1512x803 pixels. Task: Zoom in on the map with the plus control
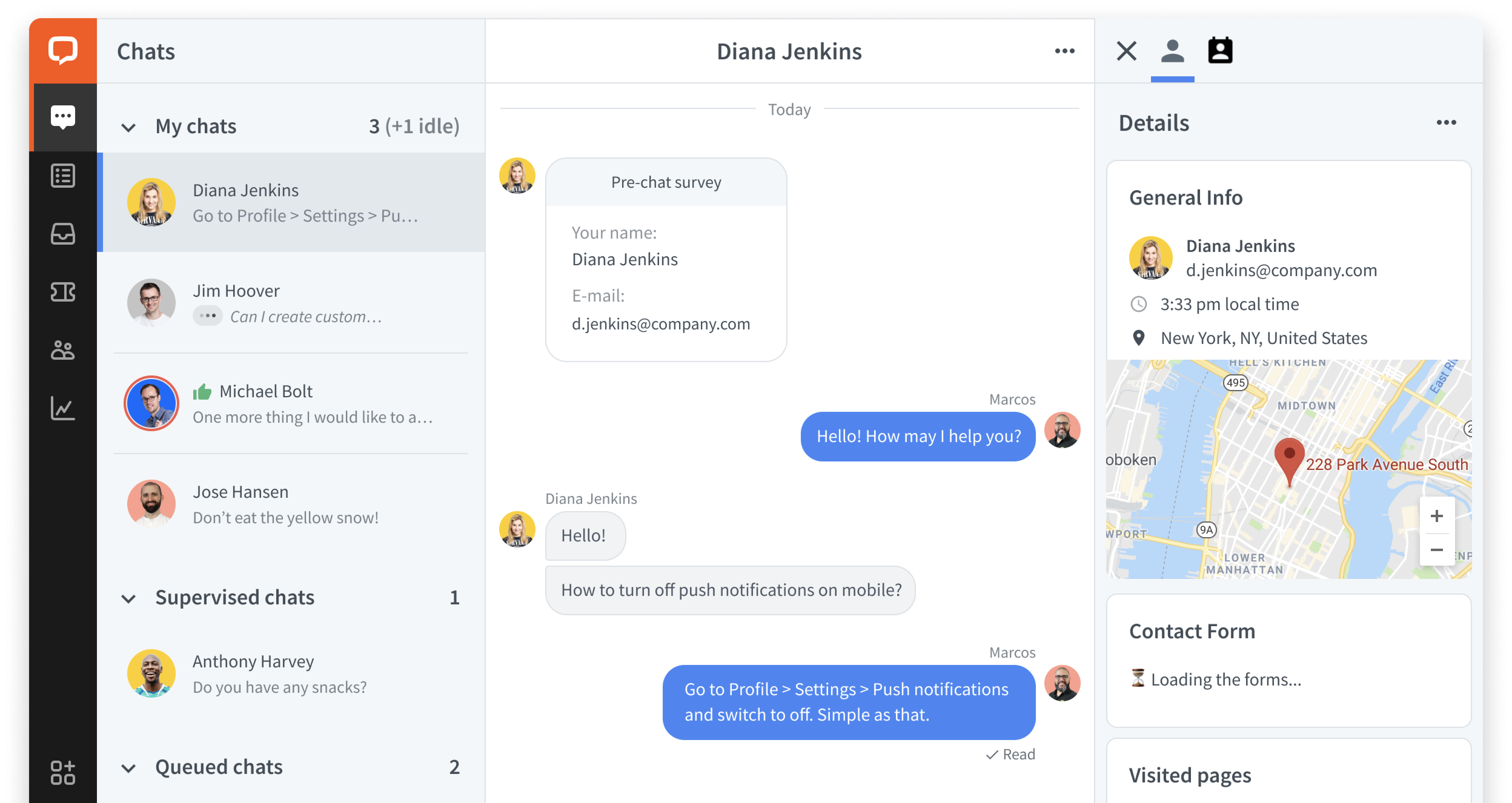tap(1436, 516)
